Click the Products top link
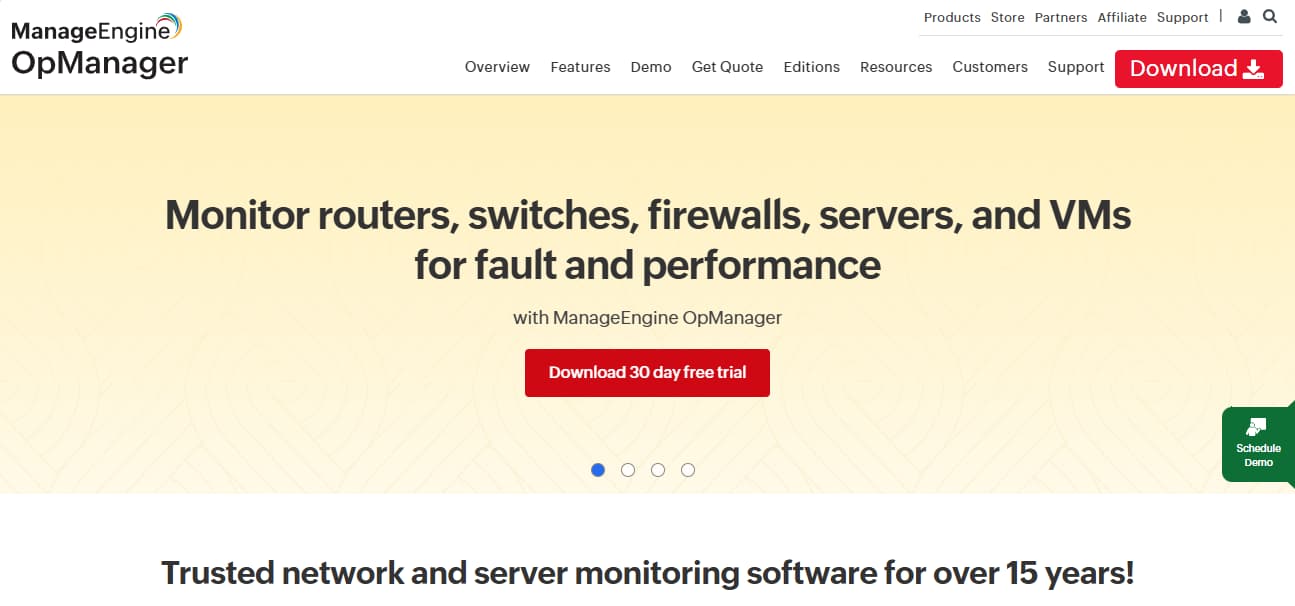Screen dimensions: 1295x606 952,17
